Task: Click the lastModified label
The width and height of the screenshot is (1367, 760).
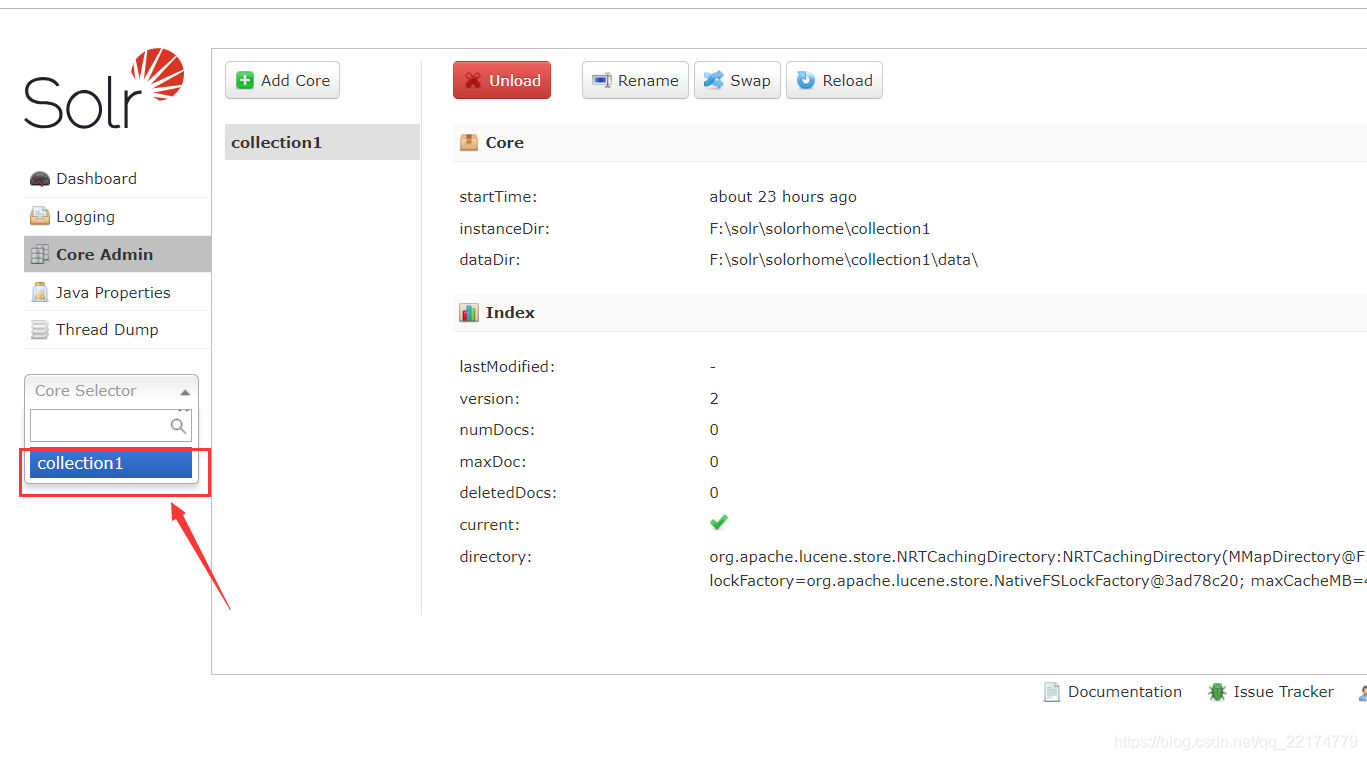Action: (x=507, y=367)
